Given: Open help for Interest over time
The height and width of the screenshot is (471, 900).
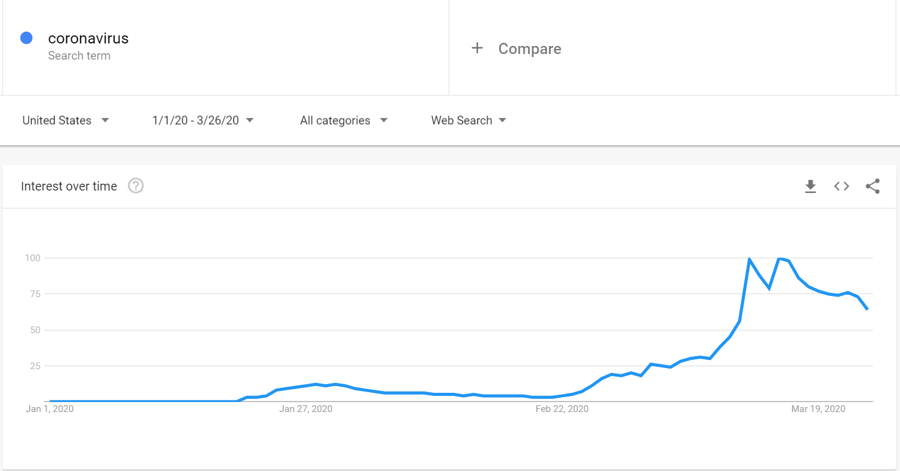Looking at the screenshot, I should coord(135,186).
